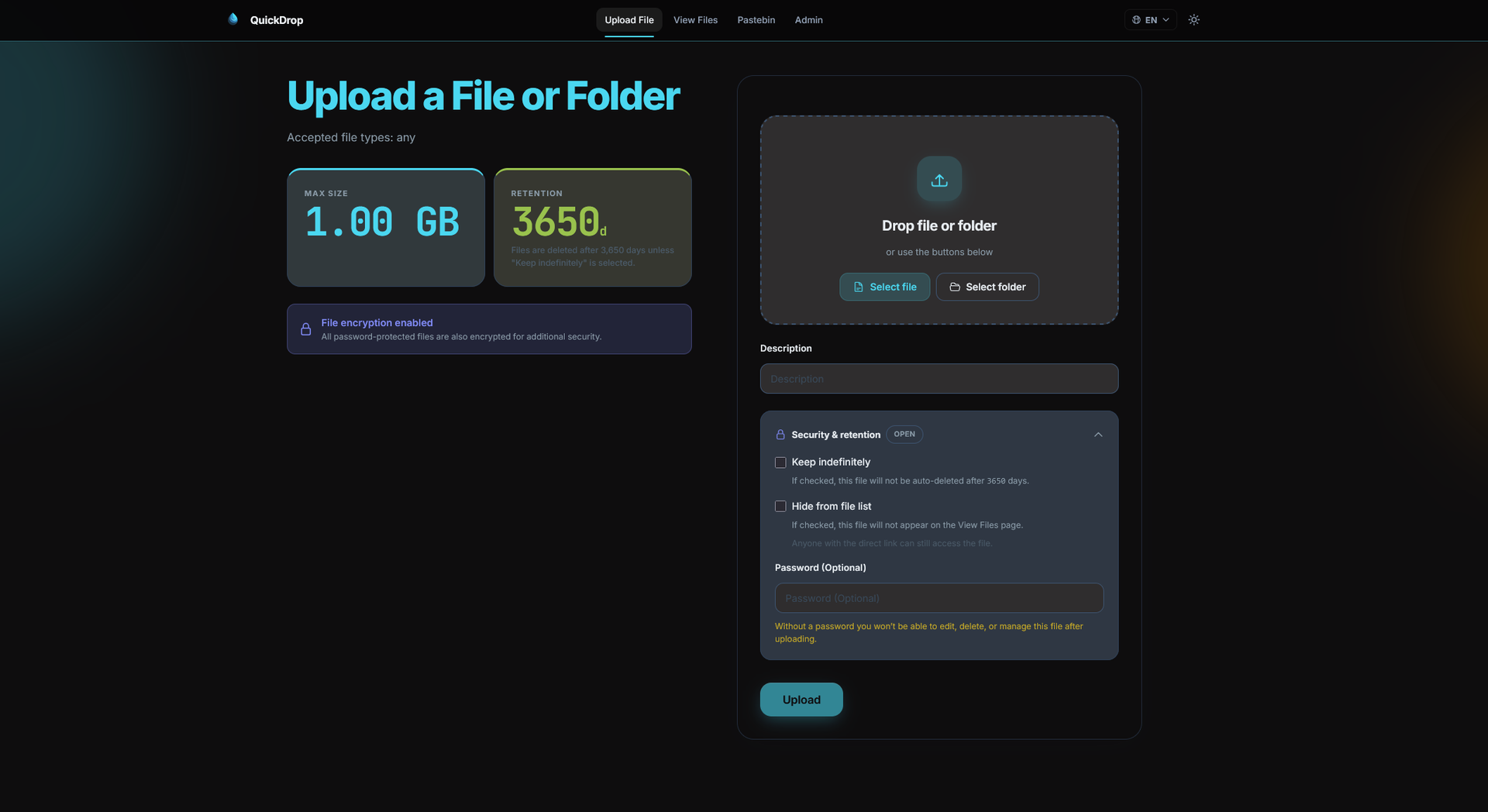Image resolution: width=1488 pixels, height=812 pixels.
Task: Click the Password (Optional) label
Action: [x=821, y=568]
